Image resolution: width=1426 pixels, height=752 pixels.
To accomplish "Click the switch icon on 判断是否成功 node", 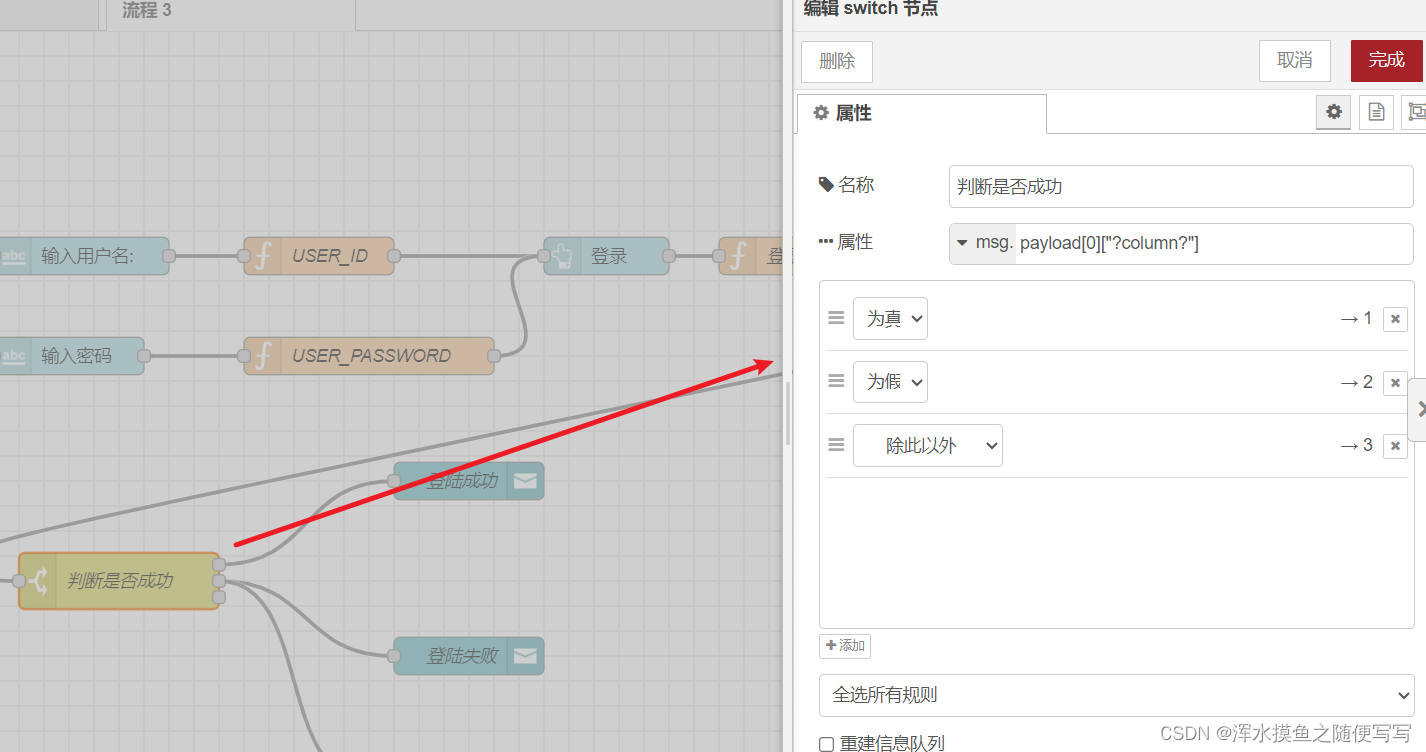I will [38, 580].
